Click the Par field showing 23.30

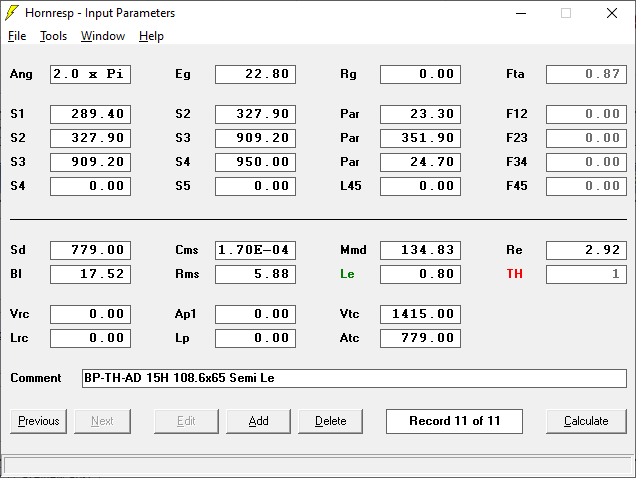pyautogui.click(x=421, y=114)
